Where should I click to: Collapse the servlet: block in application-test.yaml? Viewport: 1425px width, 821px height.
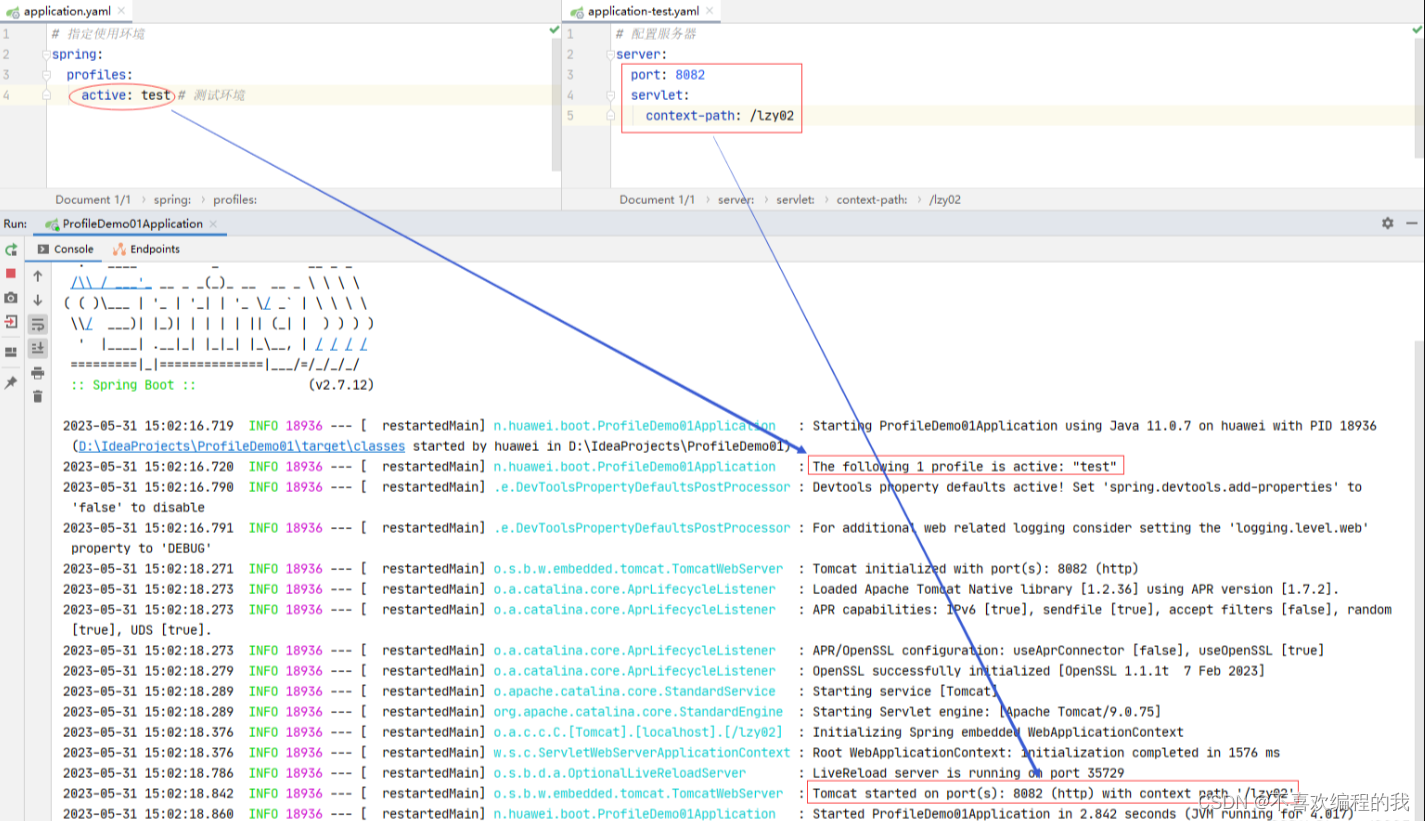611,95
